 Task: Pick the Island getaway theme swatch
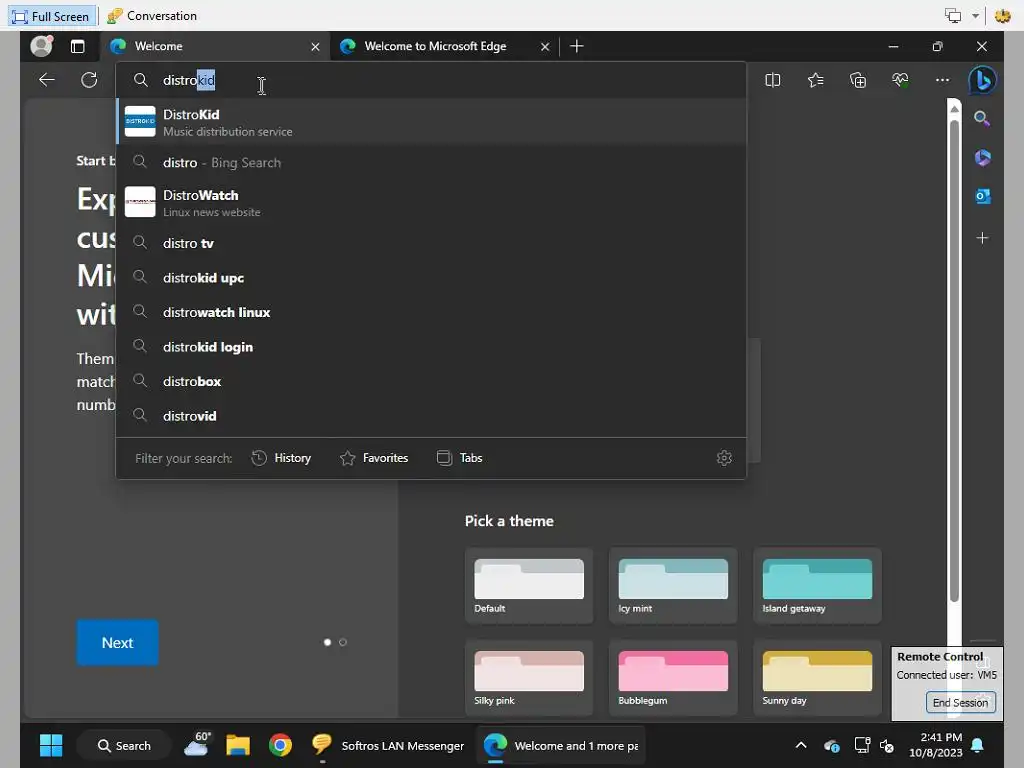tap(817, 585)
